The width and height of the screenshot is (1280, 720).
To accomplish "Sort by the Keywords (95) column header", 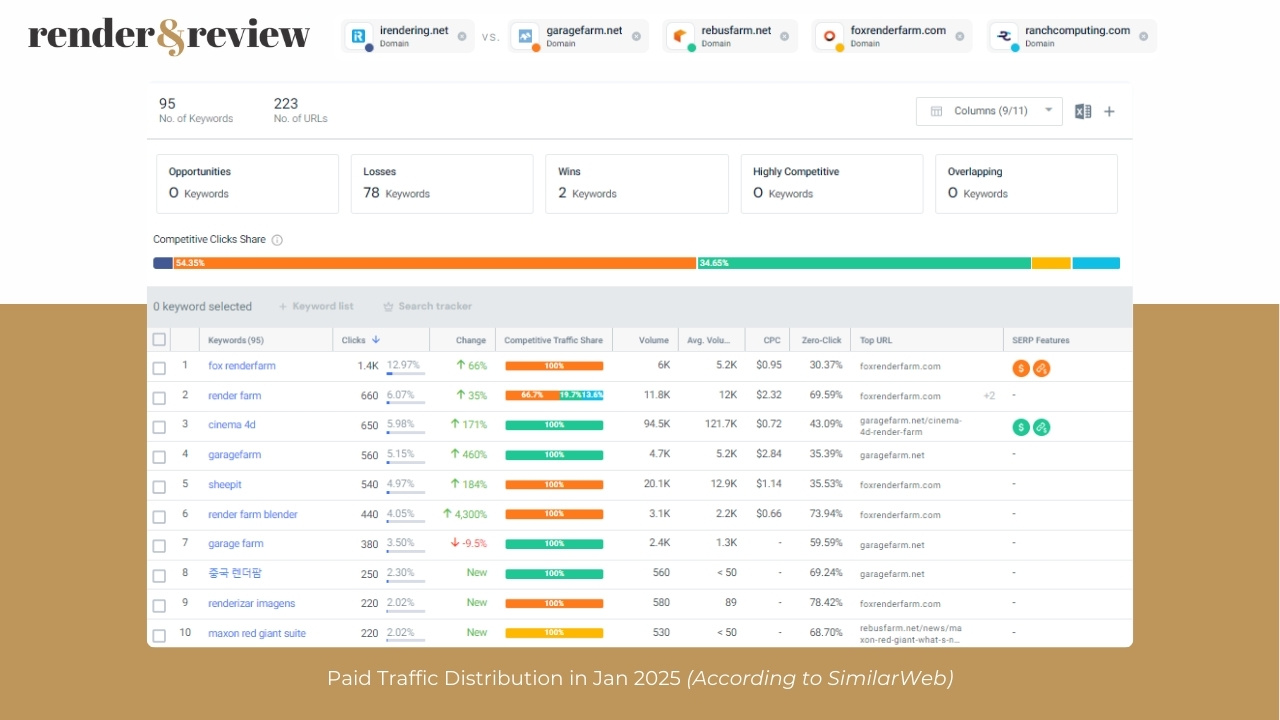I will point(236,340).
